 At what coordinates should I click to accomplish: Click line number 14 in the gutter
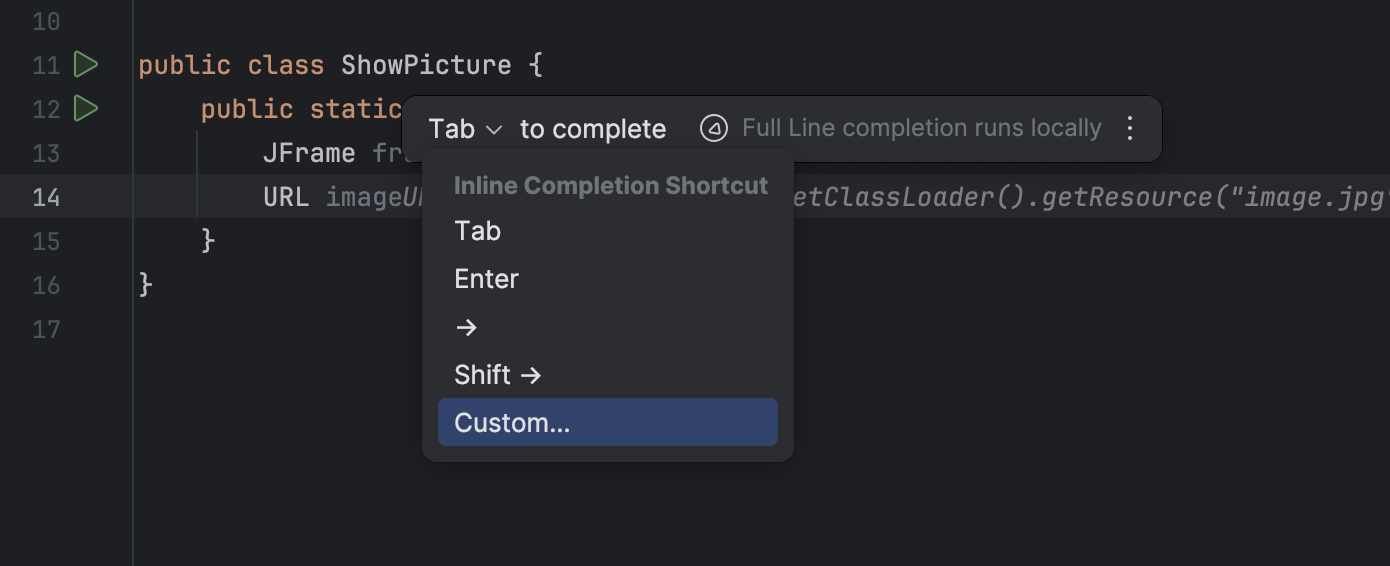click(x=46, y=197)
